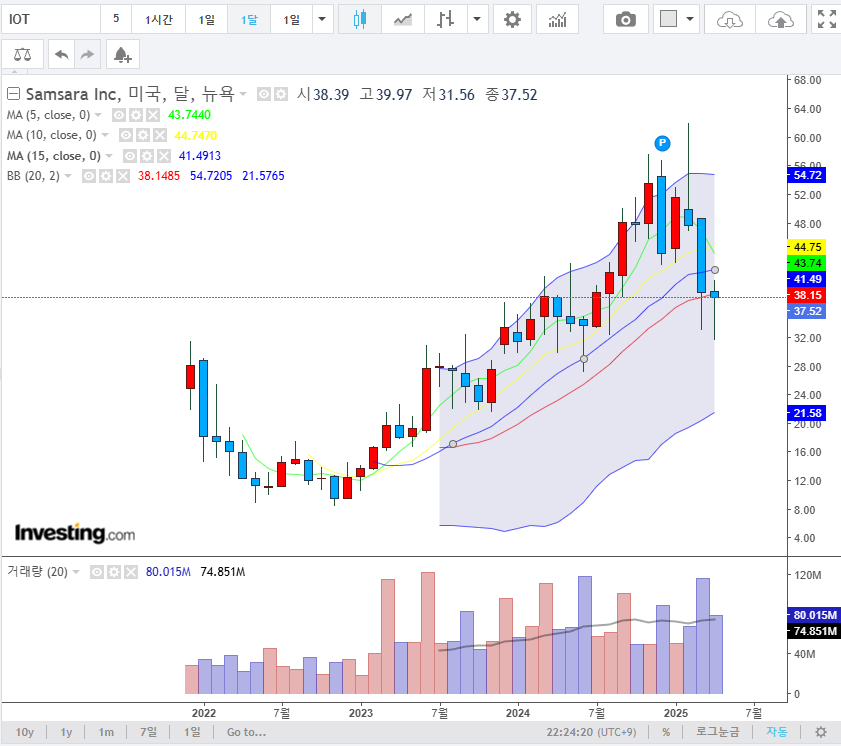Select the candlestick chart type icon

click(x=360, y=20)
